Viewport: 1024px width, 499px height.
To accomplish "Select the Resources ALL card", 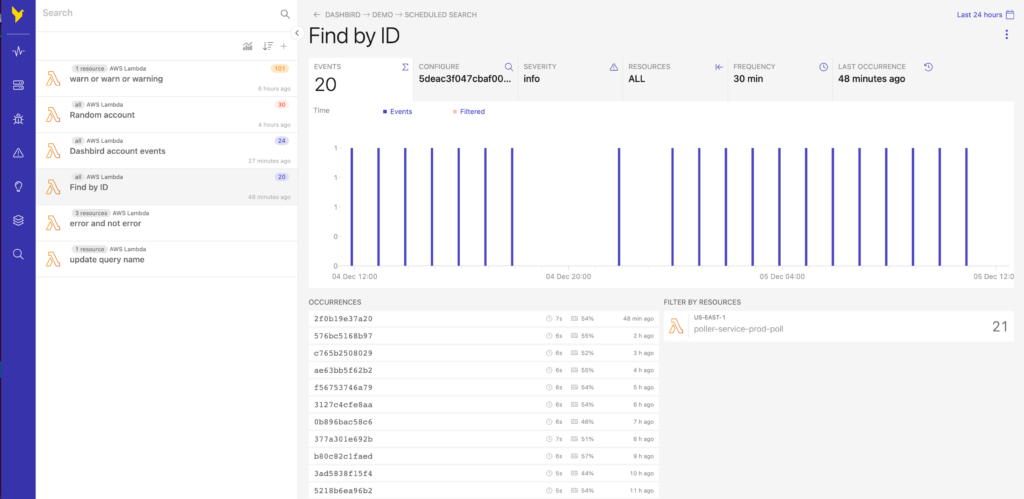I will [675, 79].
